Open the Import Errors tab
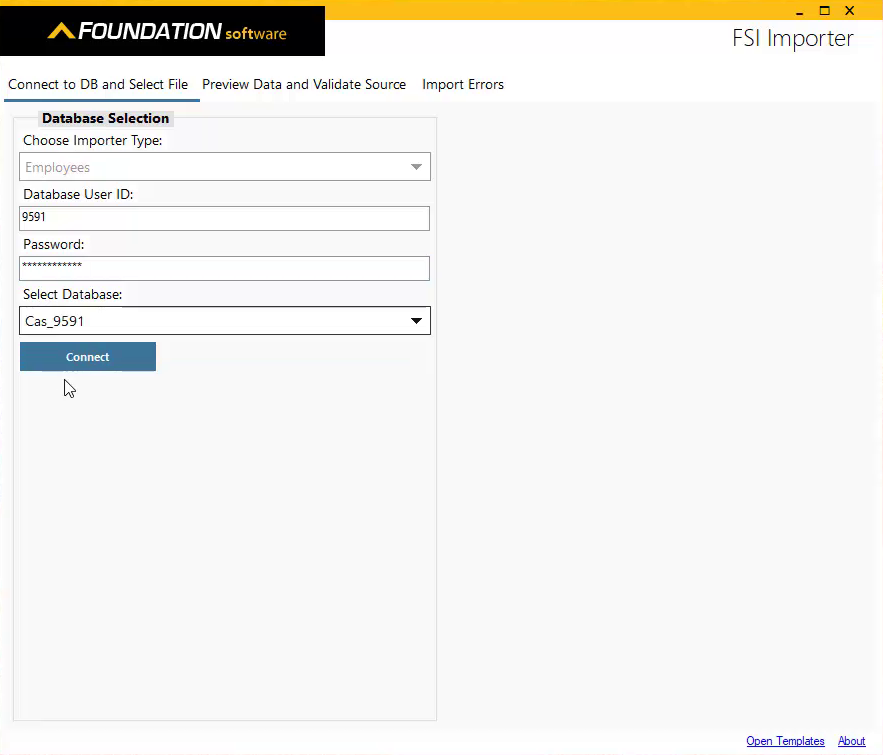 click(463, 84)
